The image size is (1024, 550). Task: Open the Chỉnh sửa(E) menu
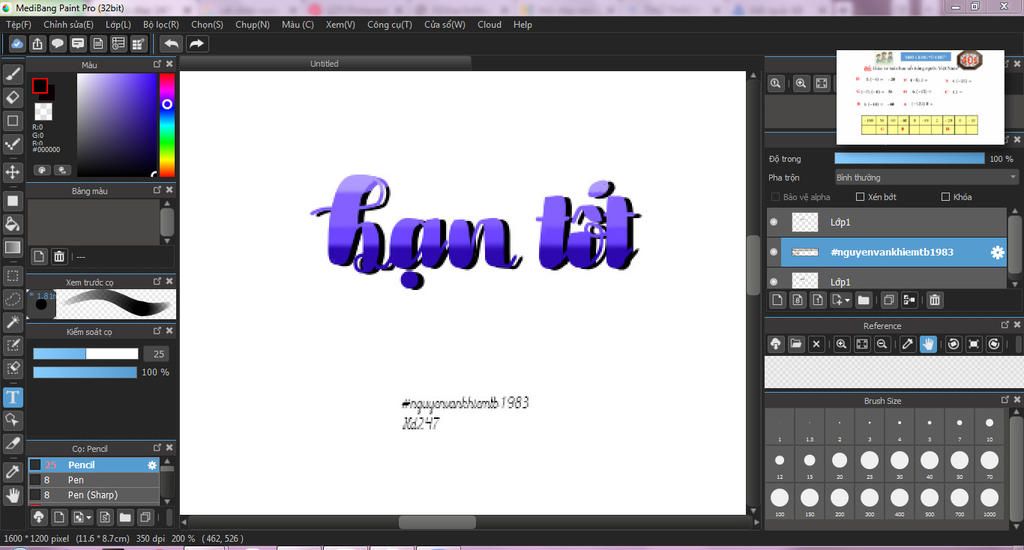tap(68, 24)
